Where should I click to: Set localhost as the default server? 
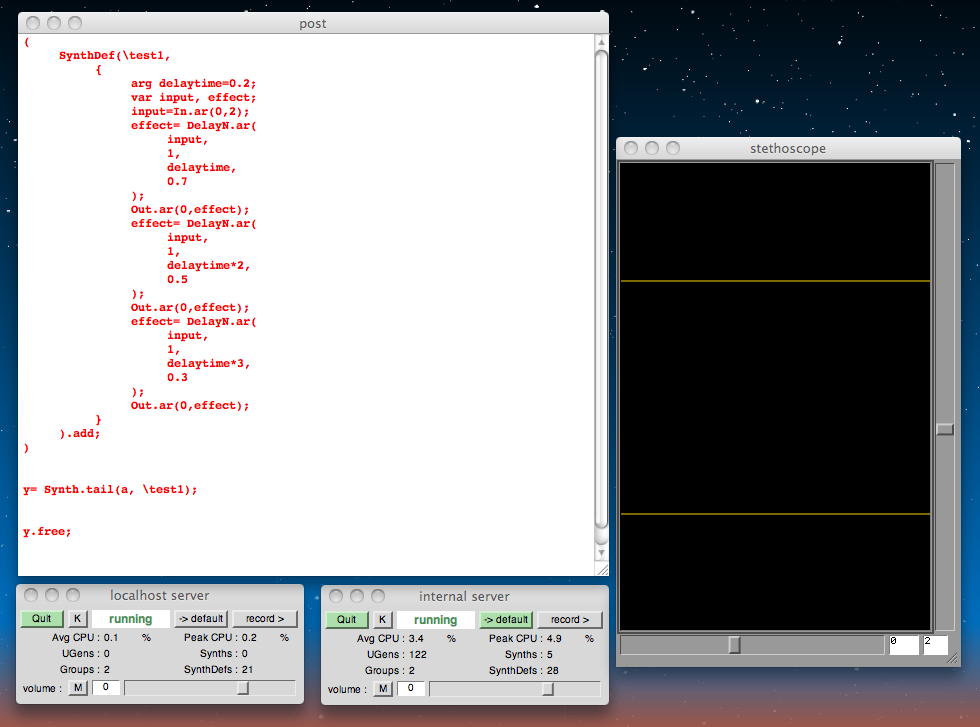(x=201, y=619)
